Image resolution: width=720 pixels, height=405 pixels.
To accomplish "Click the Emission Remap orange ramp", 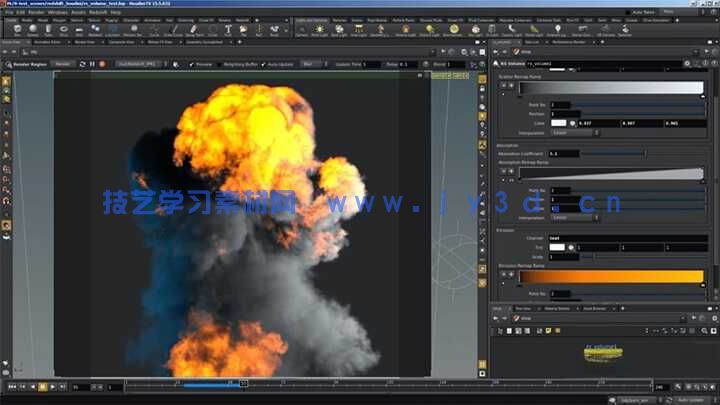I will (x=611, y=276).
